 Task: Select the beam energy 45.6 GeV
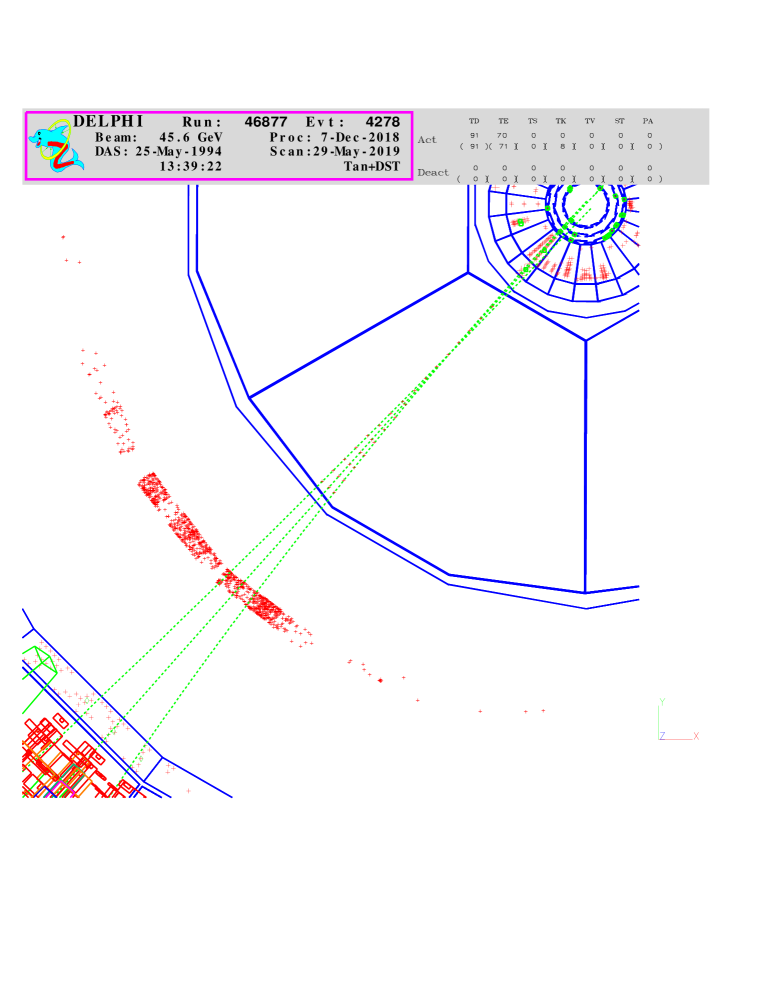[191, 137]
